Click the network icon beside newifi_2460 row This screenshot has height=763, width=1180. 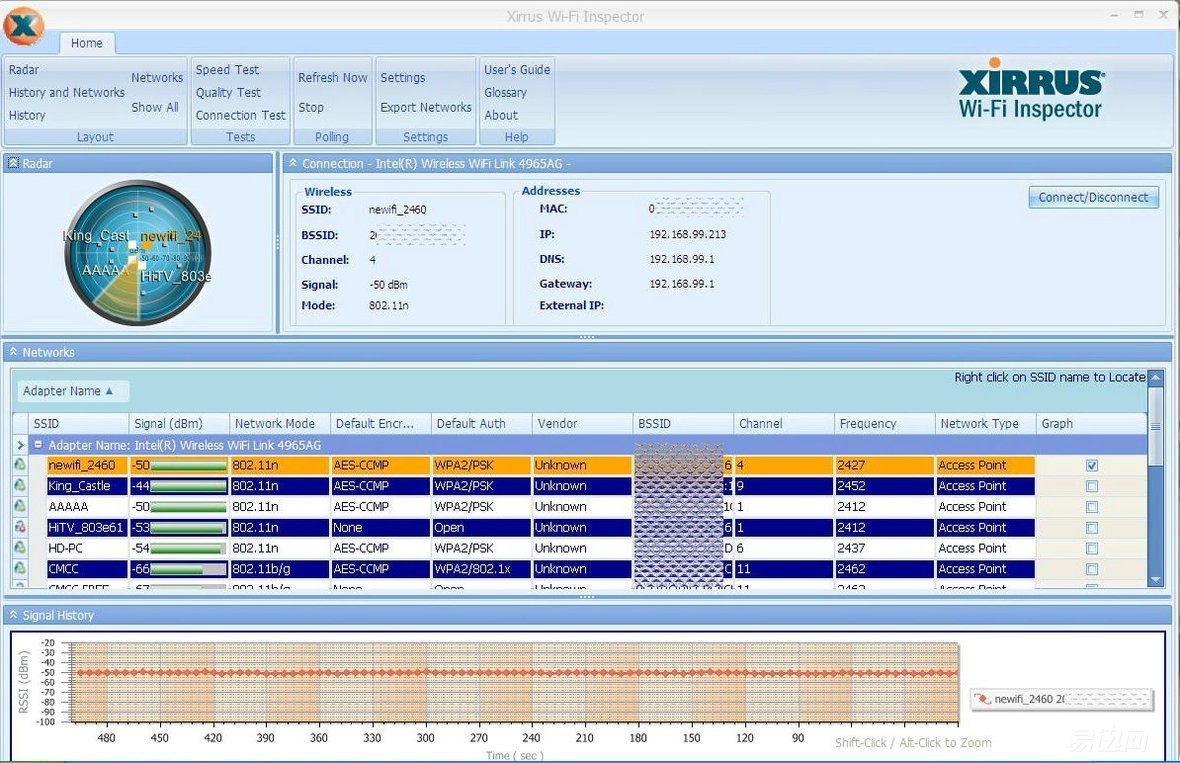(x=20, y=465)
